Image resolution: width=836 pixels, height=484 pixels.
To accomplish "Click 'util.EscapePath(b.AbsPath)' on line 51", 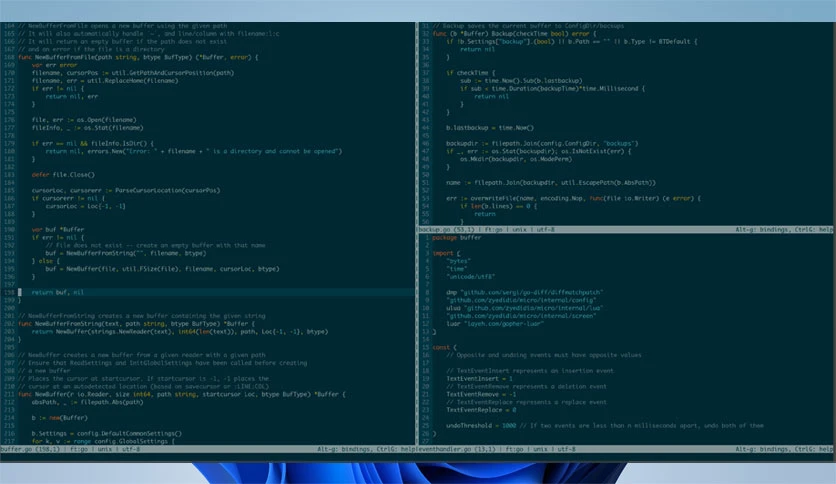I will 607,183.
